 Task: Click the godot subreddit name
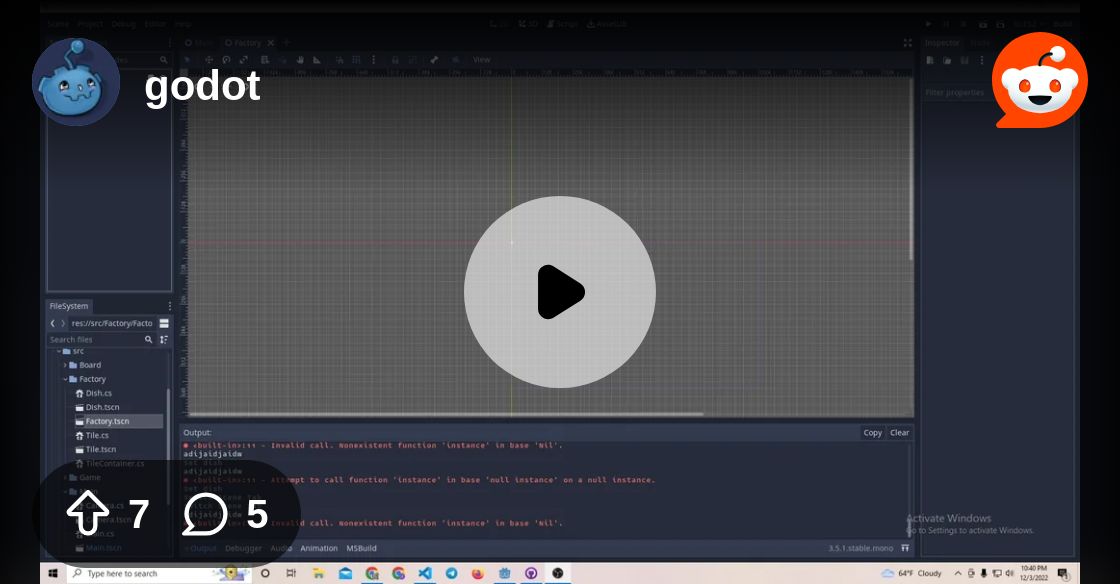point(202,86)
